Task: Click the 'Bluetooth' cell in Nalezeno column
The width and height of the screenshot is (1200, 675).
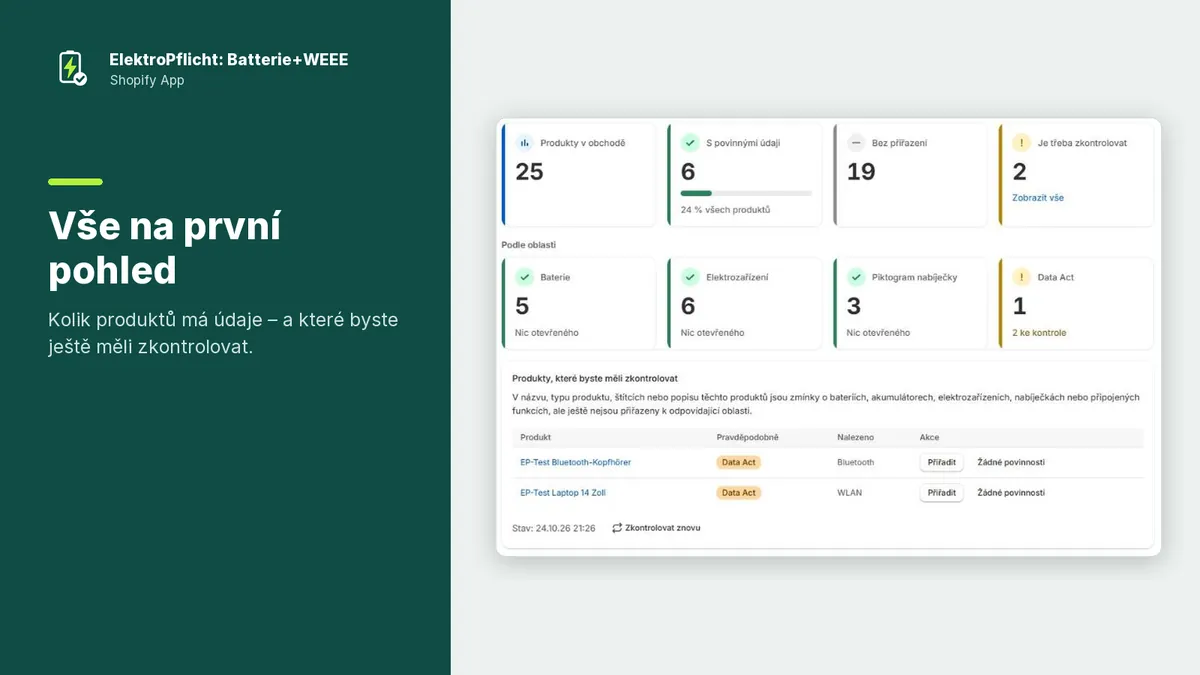Action: click(x=855, y=462)
